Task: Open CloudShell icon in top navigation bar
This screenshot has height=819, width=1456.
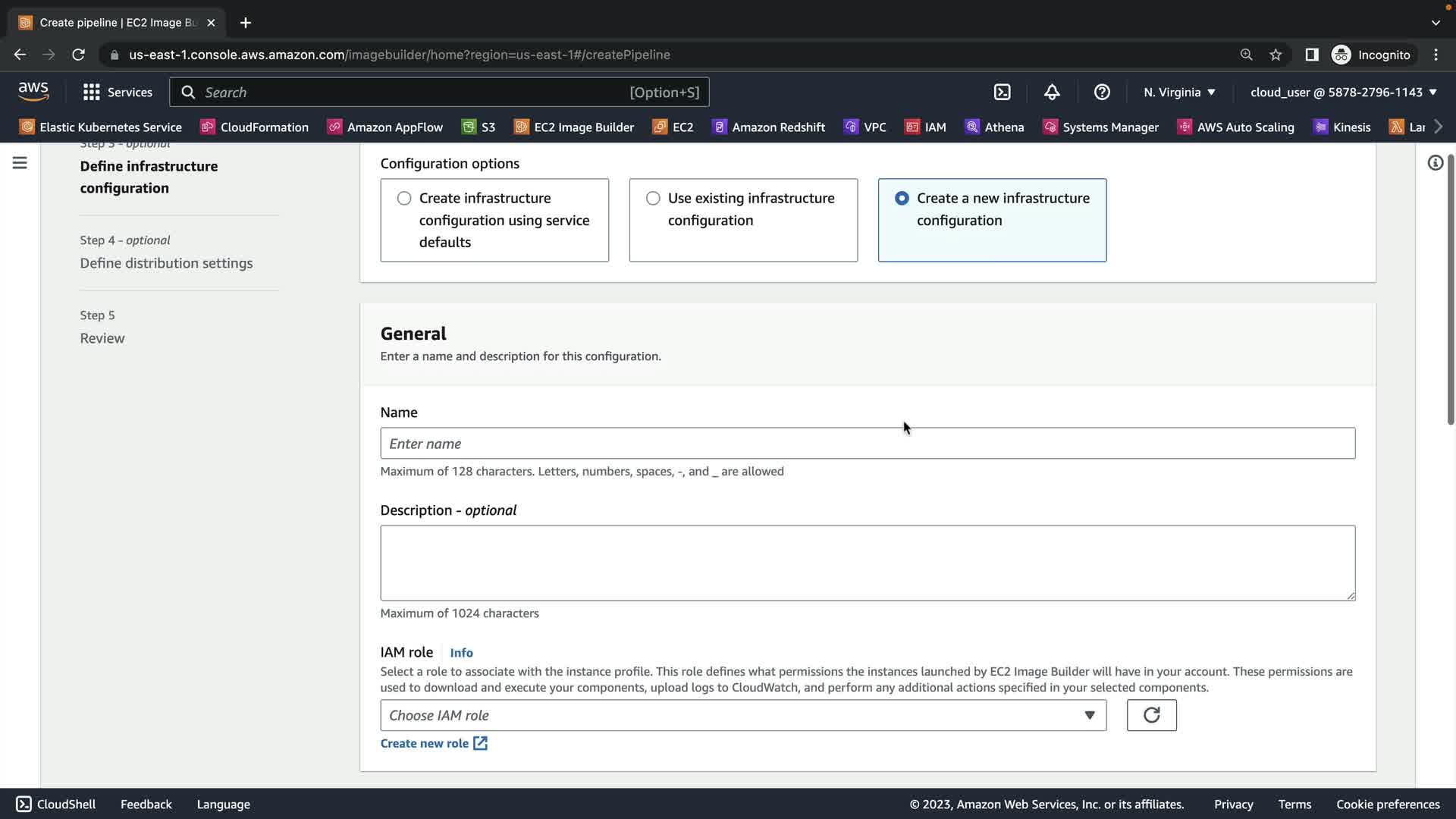Action: 1002,93
